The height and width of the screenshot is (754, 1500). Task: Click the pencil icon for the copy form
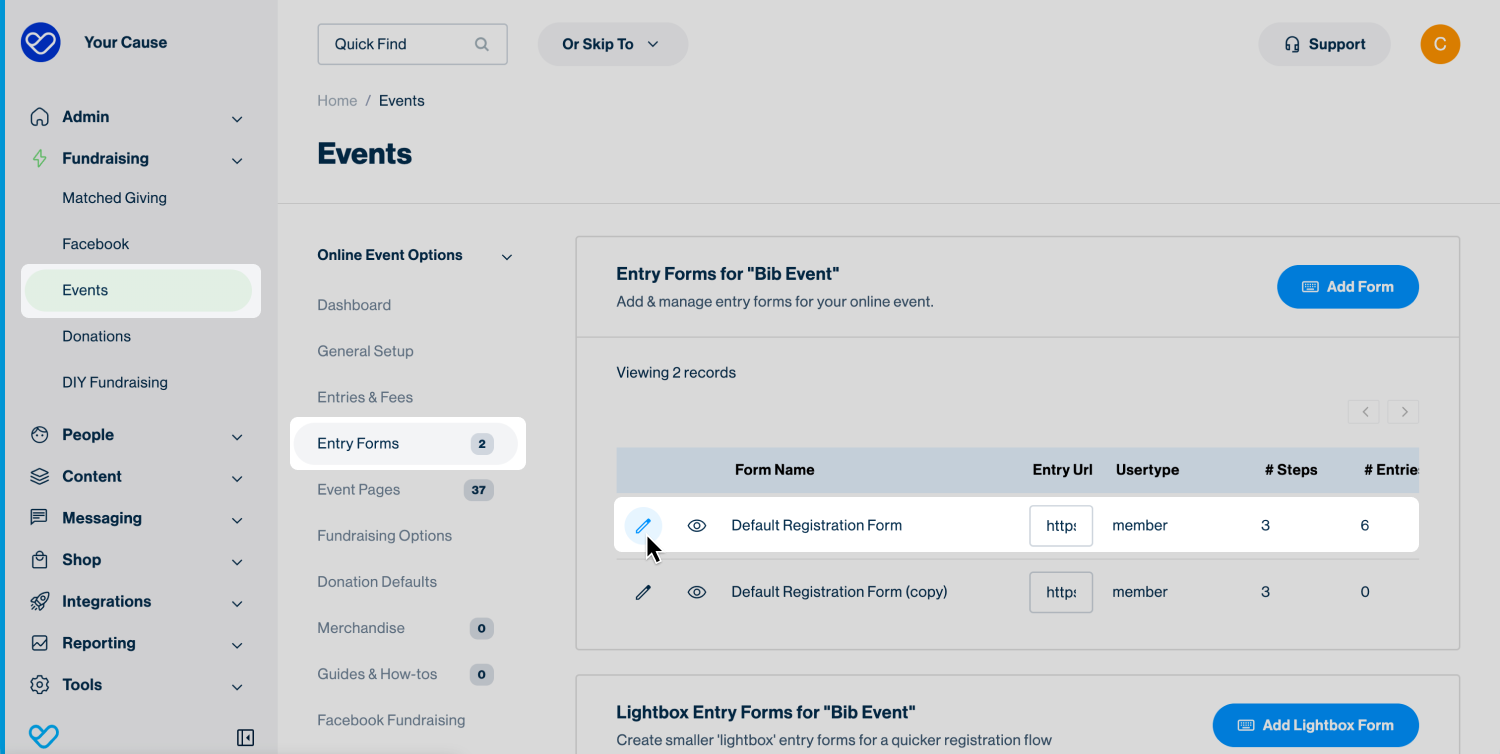click(643, 592)
